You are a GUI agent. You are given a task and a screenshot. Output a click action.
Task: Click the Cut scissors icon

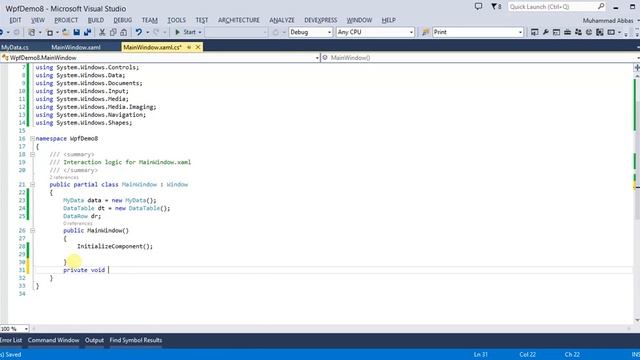(102, 32)
